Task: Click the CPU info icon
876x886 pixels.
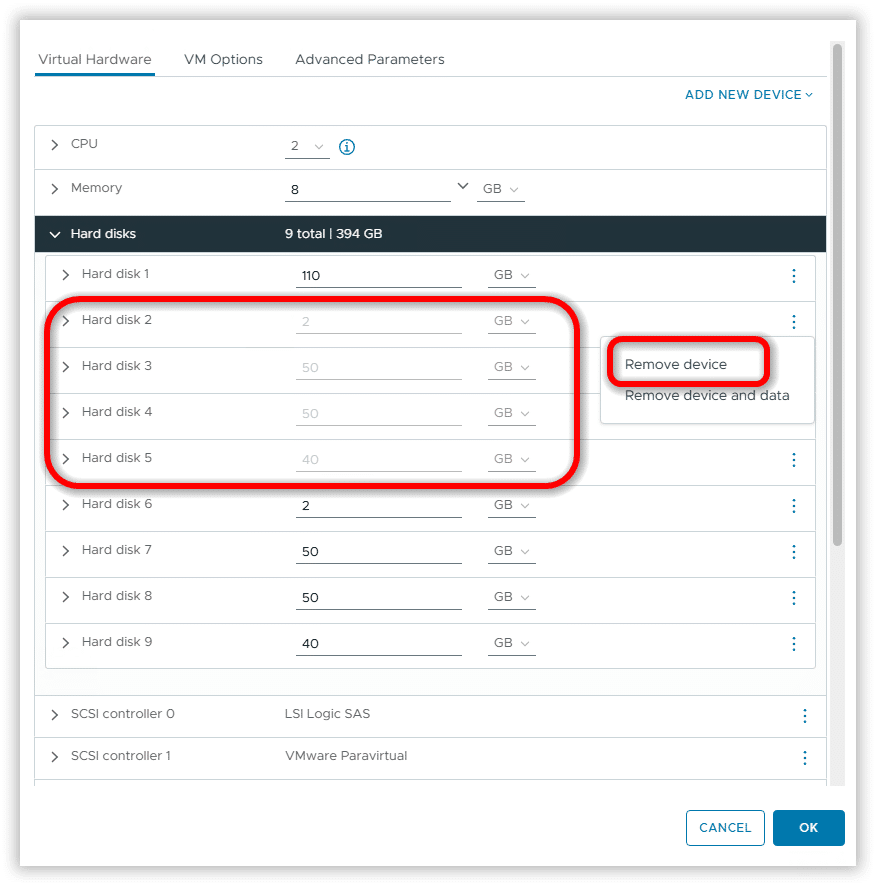Action: click(x=347, y=147)
